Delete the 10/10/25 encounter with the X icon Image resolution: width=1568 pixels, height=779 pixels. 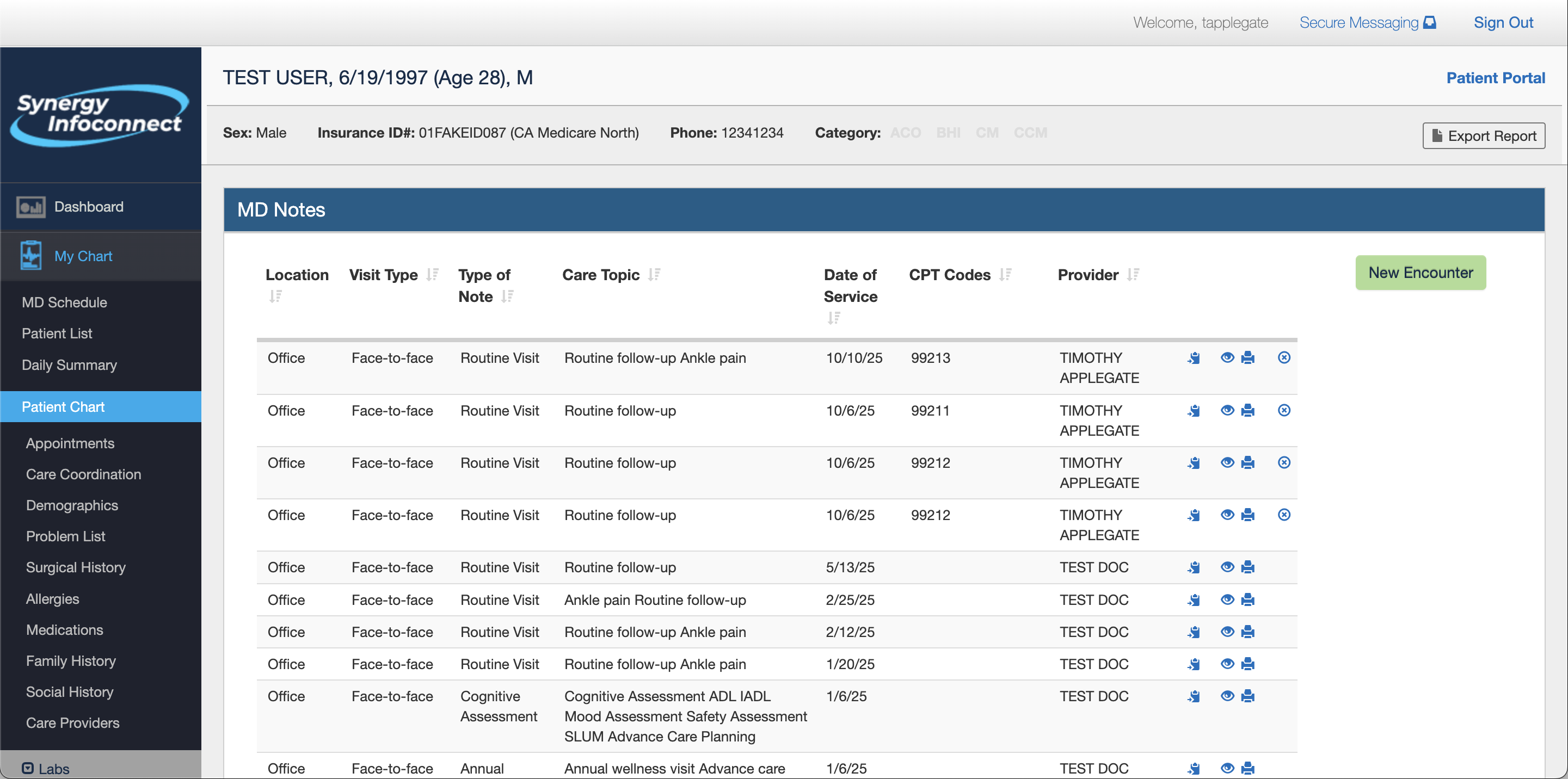[1284, 358]
